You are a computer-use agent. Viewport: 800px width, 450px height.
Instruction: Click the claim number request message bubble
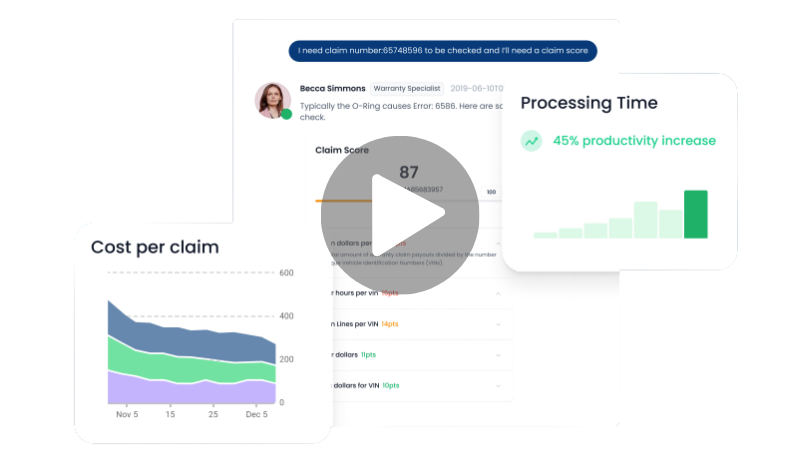pos(443,51)
